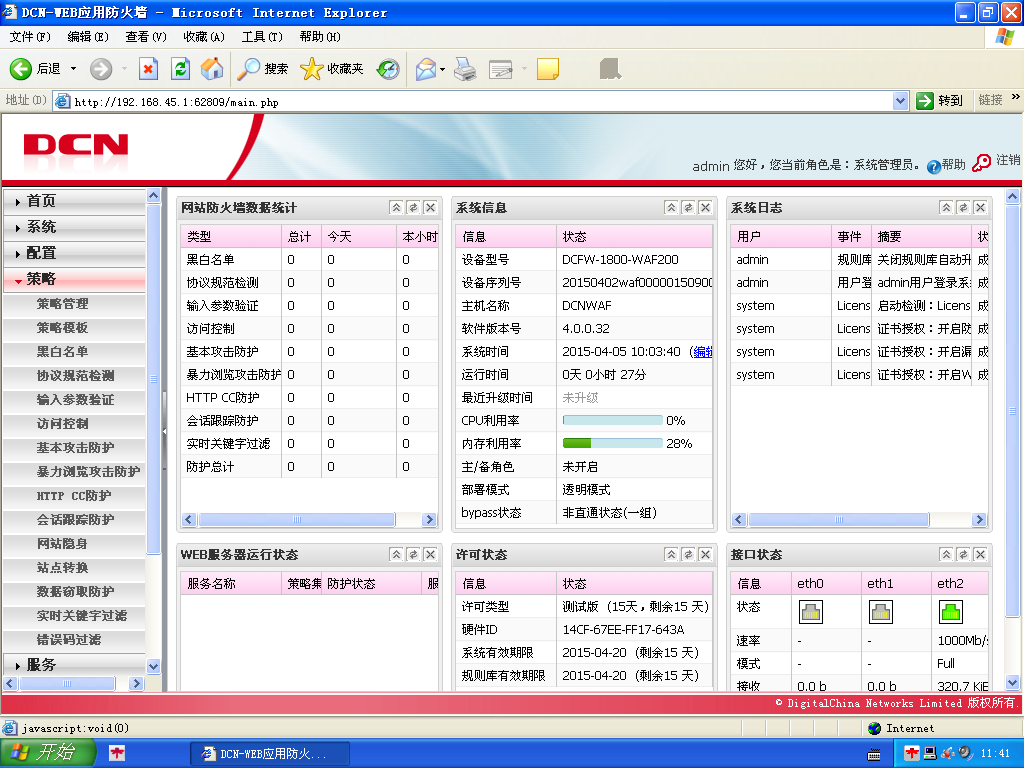1024x768 pixels.
Task: Open the 收藏(A) menu
Action: coord(204,37)
